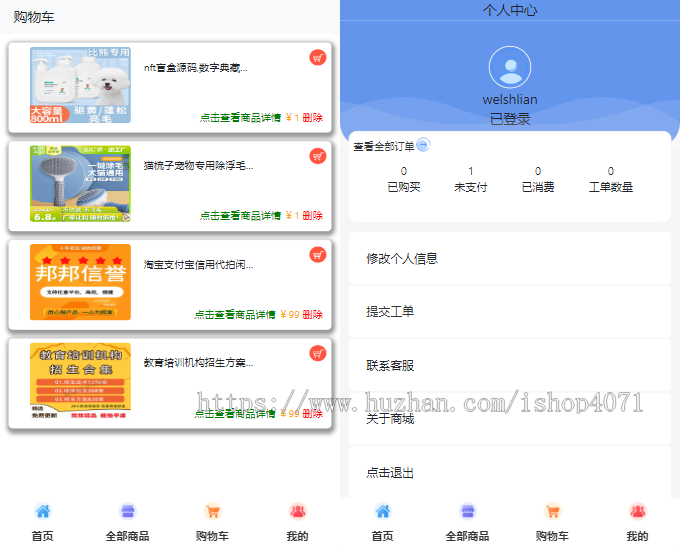Click the red cart icon on the 猫梳子 item
680x548 pixels.
318,156
